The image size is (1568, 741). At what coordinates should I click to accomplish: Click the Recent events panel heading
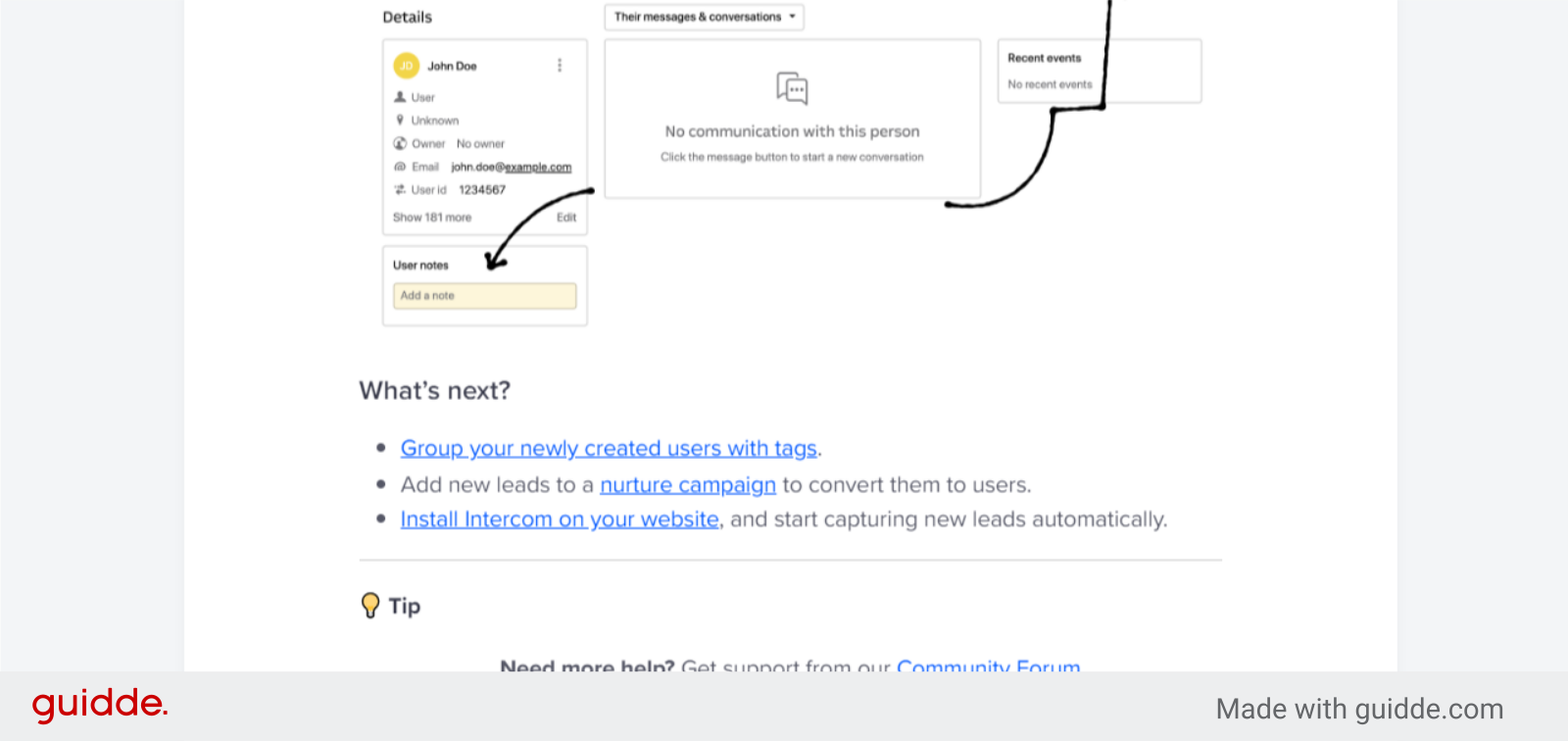point(1043,58)
